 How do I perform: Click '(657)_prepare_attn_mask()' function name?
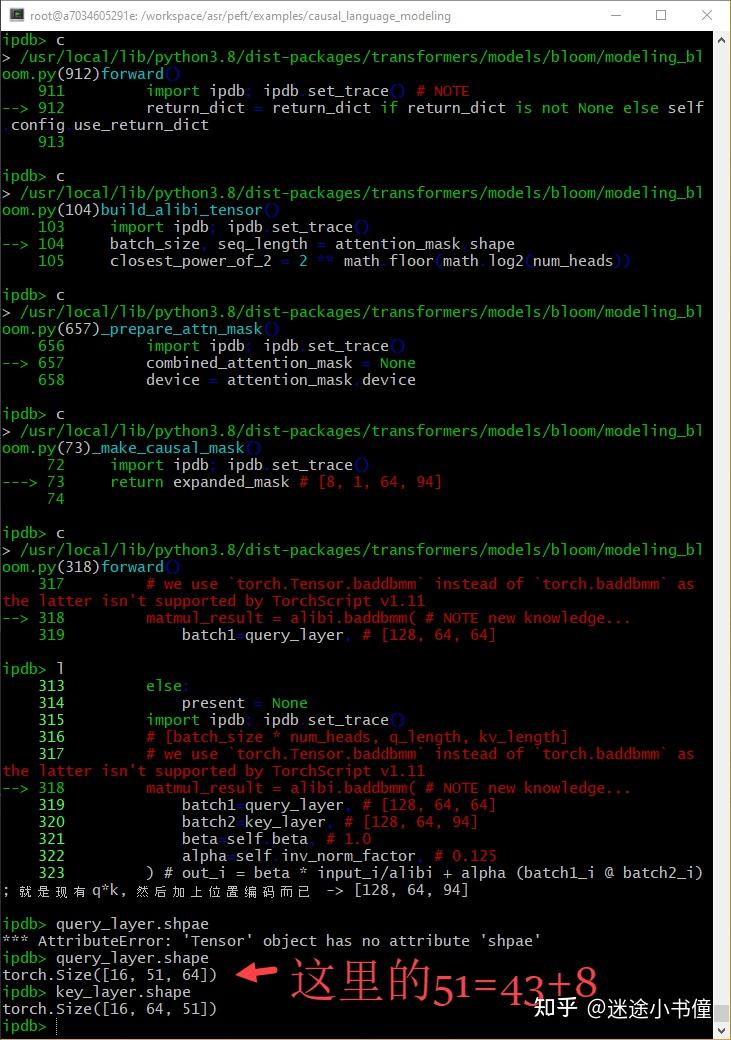coord(168,329)
